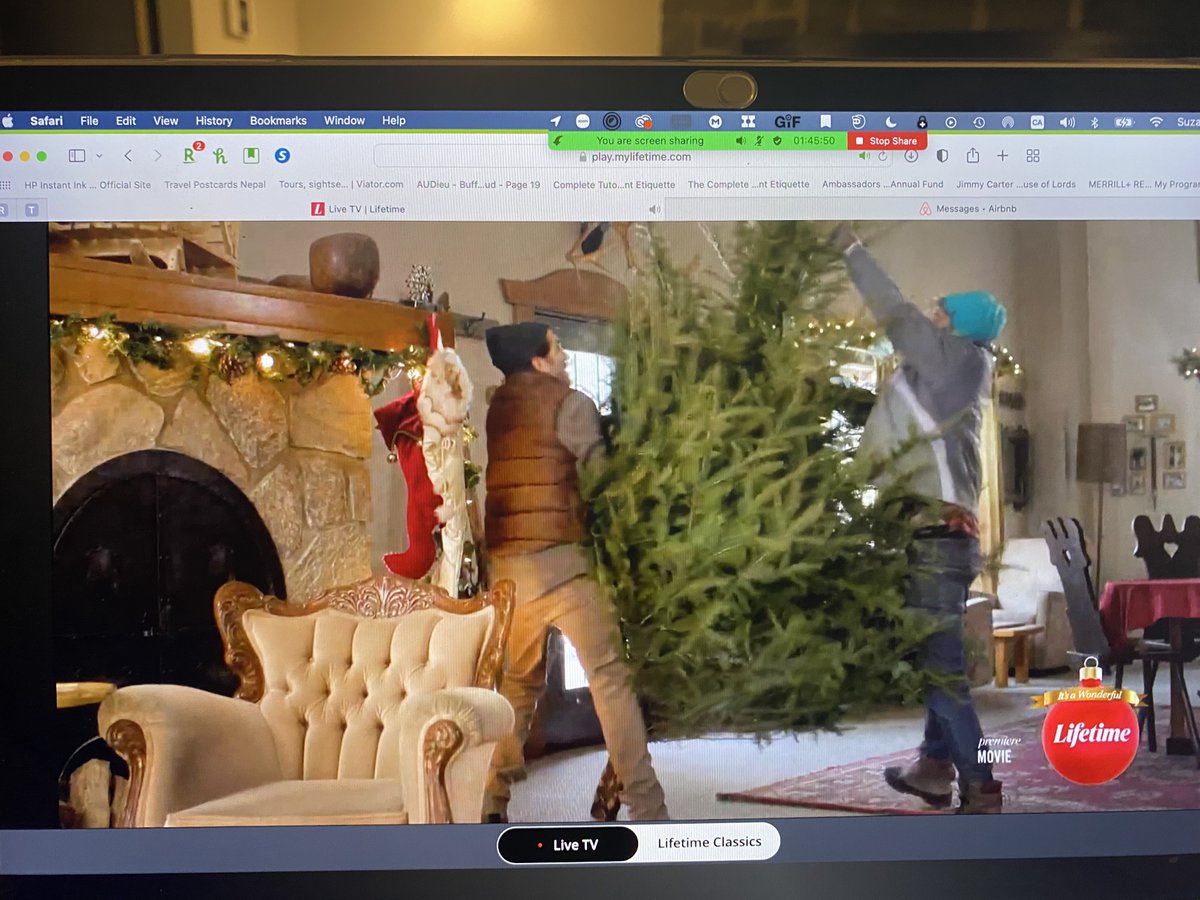Toggle the Safari sidebar
Image resolution: width=1200 pixels, height=900 pixels.
76,155
